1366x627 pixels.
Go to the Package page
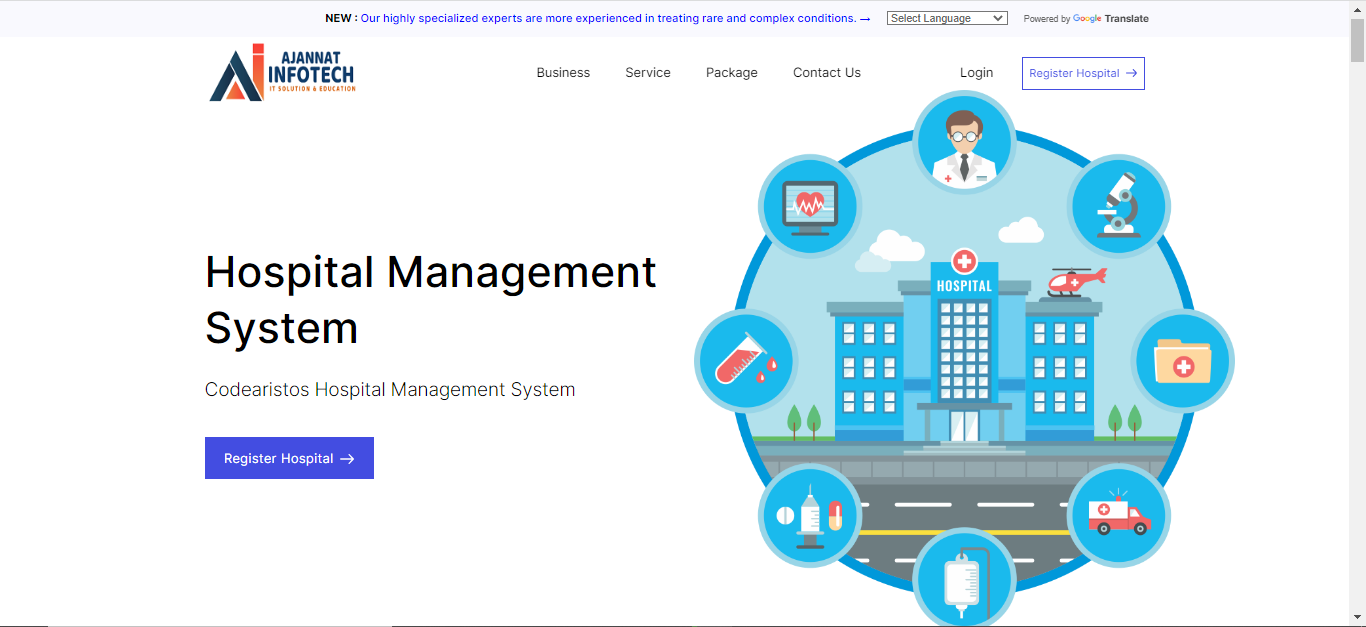731,73
